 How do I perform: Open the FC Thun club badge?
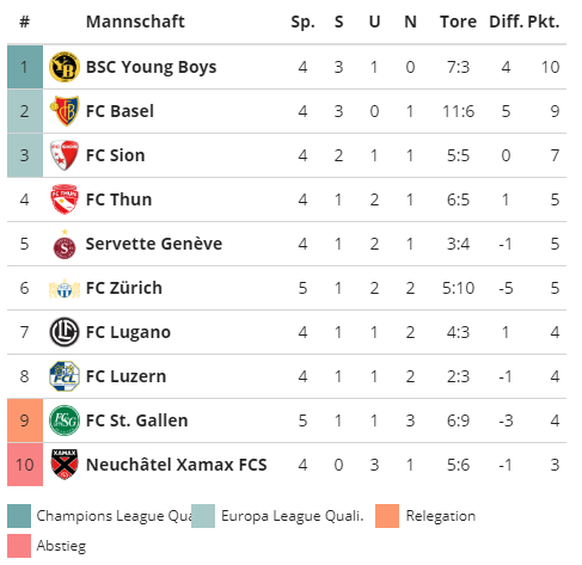tap(64, 199)
